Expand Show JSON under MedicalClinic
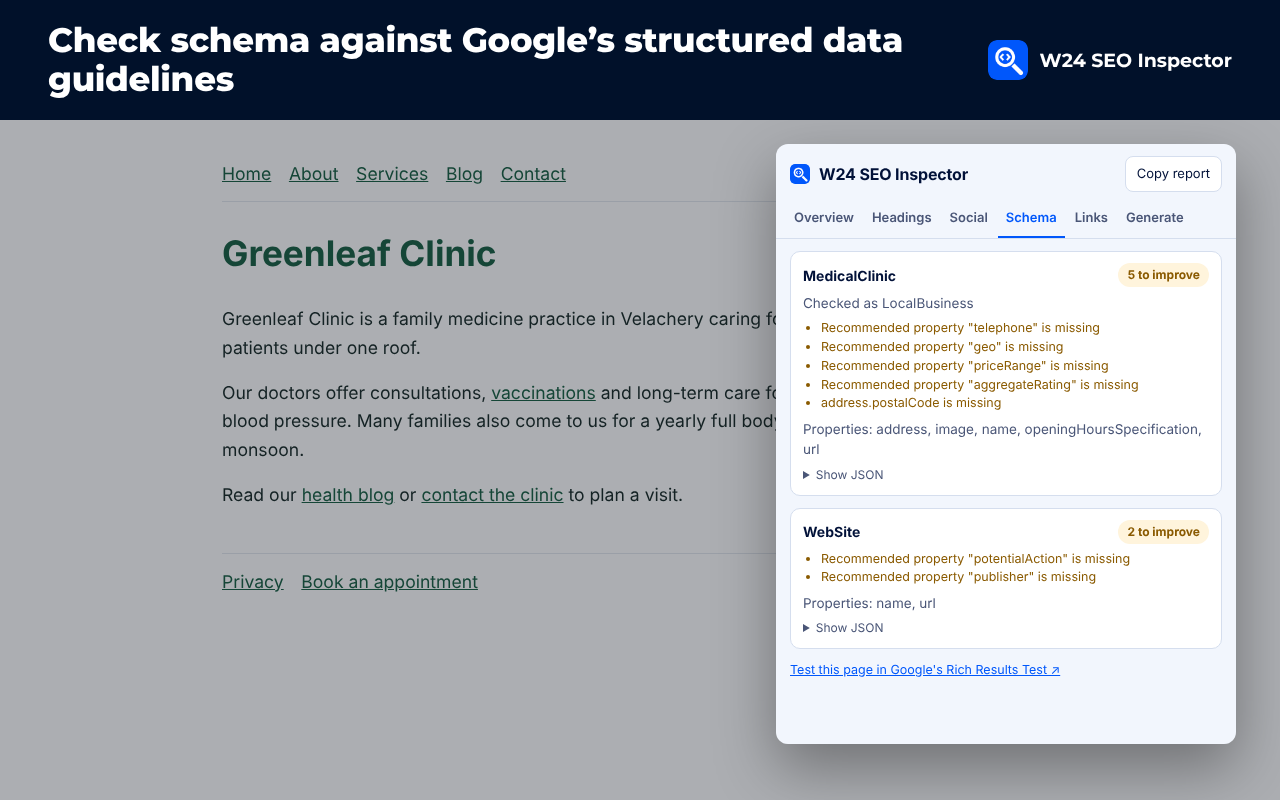This screenshot has height=800, width=1280. tap(843, 475)
